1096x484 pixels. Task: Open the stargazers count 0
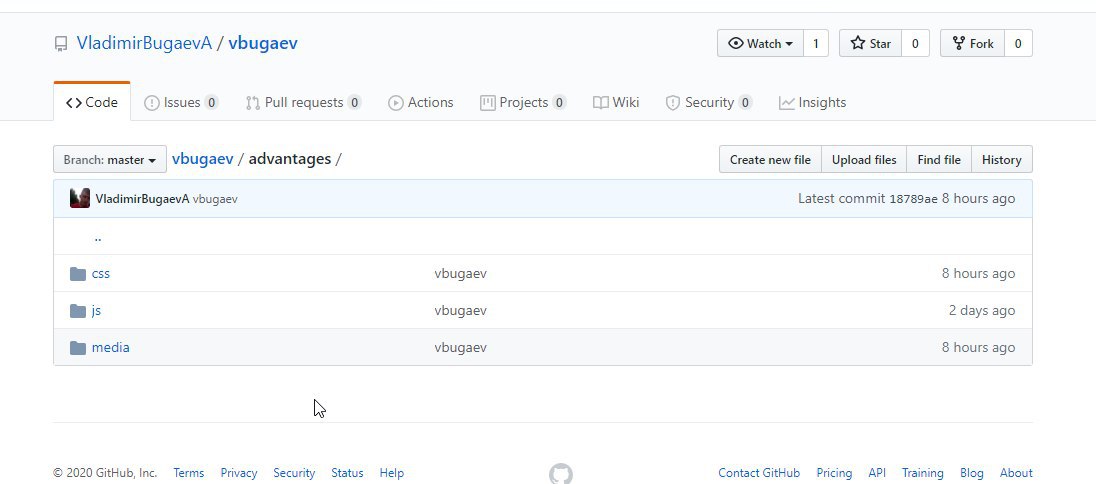[x=915, y=43]
